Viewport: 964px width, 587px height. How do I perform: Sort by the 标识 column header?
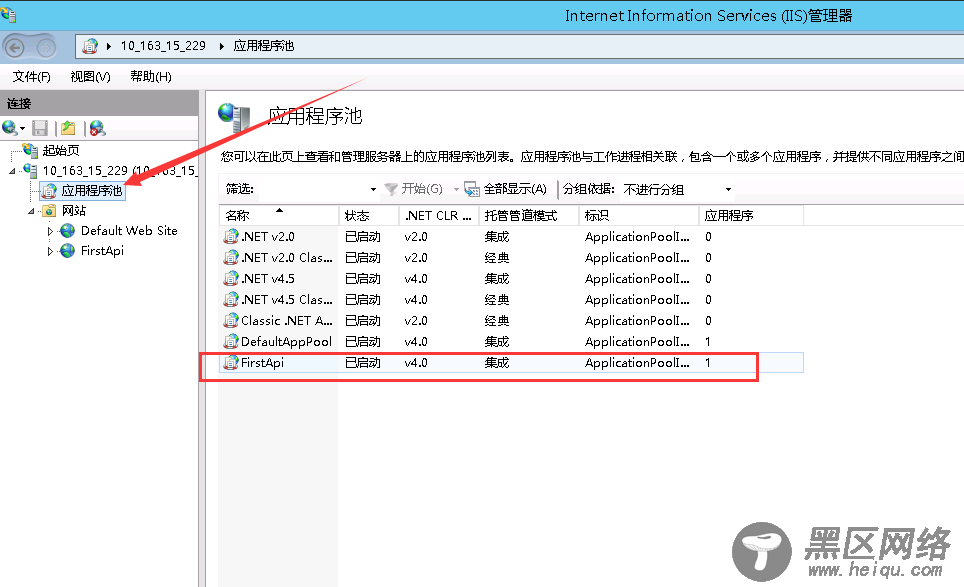pyautogui.click(x=639, y=216)
